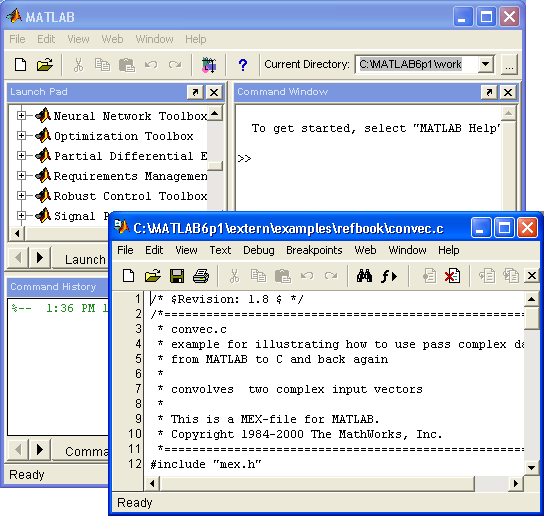
Task: Click New document icon in editor toolbar
Action: [129, 276]
